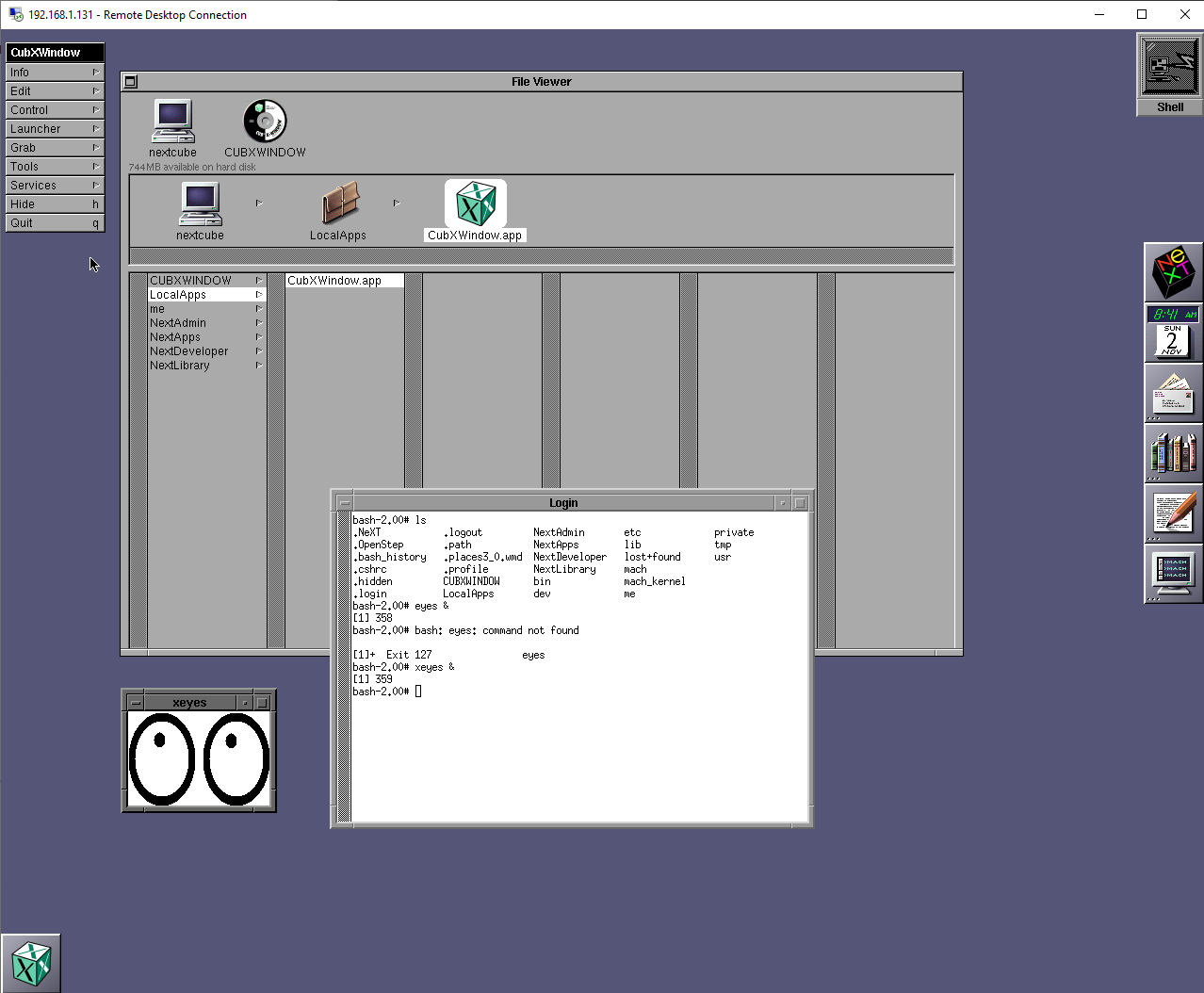The height and width of the screenshot is (993, 1204).
Task: Open the Info menu
Action: (x=54, y=73)
